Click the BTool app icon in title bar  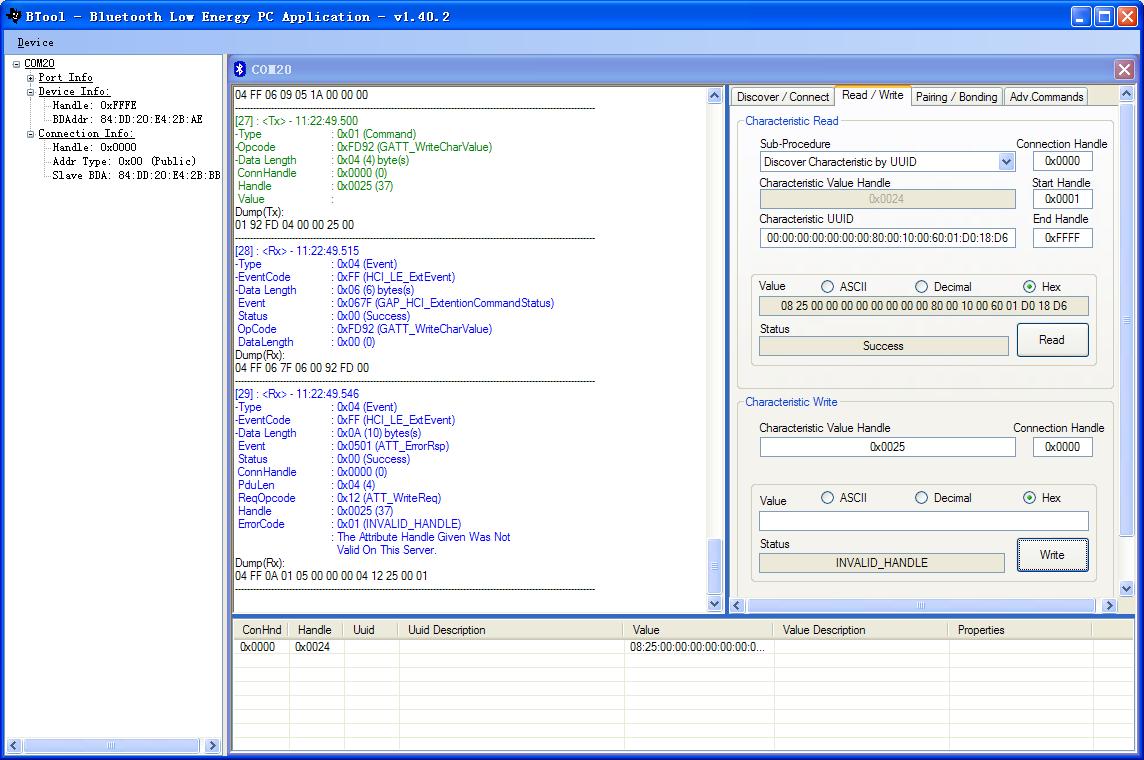(13, 15)
